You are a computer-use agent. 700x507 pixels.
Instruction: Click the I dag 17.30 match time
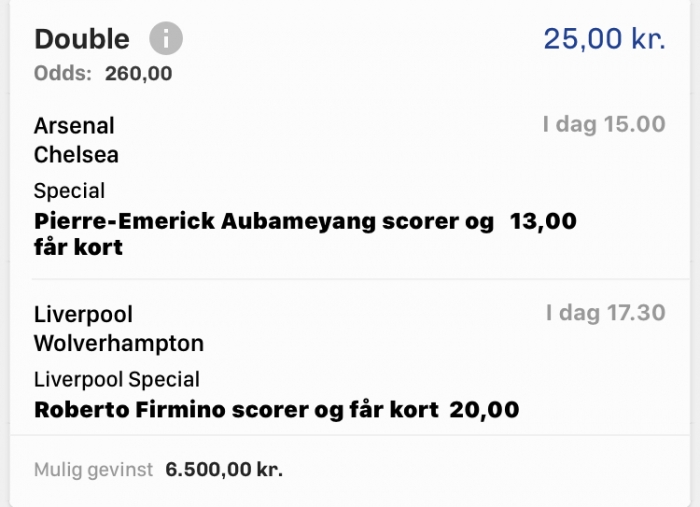(x=606, y=313)
